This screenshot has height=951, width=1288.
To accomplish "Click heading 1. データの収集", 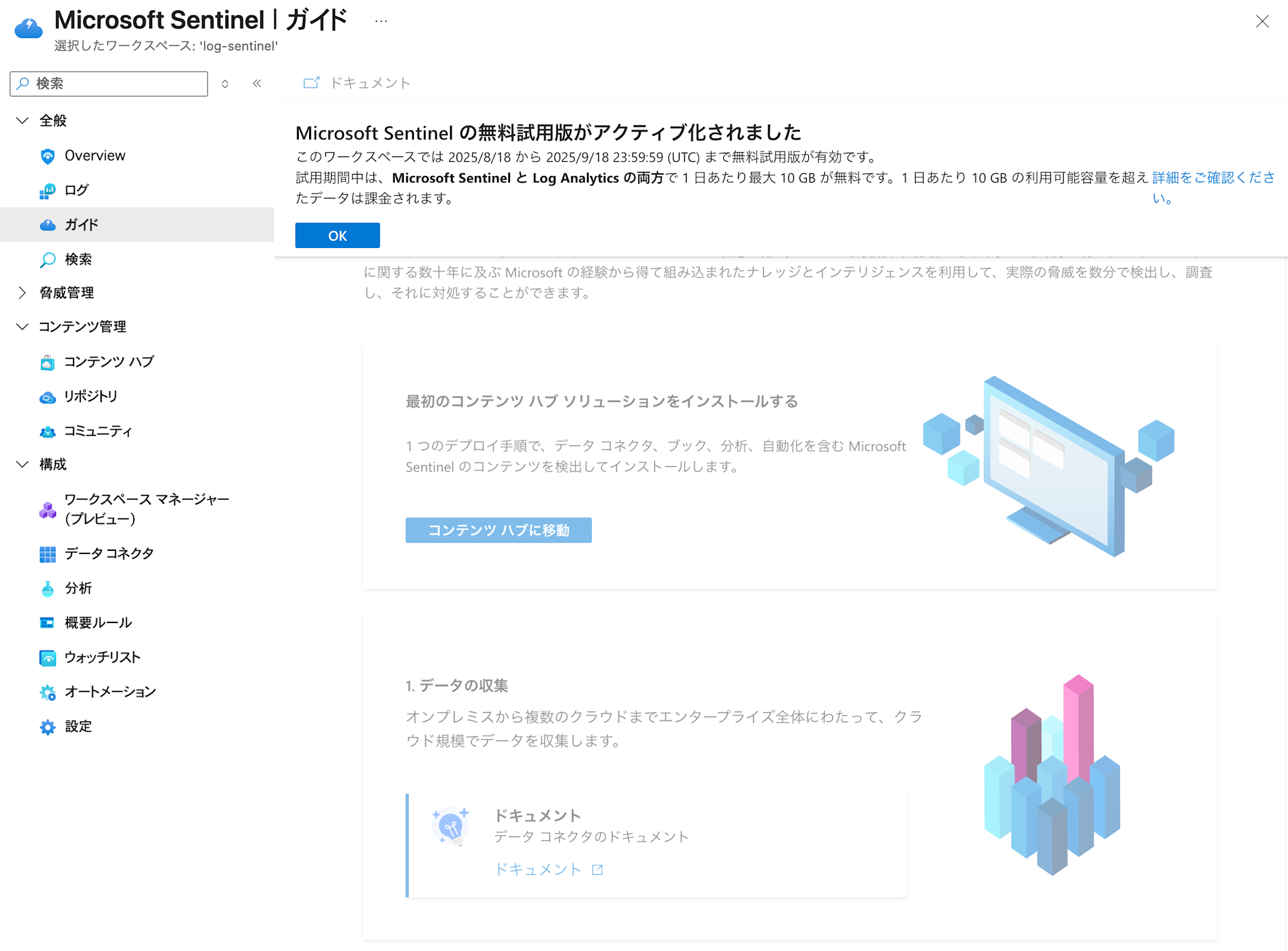I will pos(457,686).
